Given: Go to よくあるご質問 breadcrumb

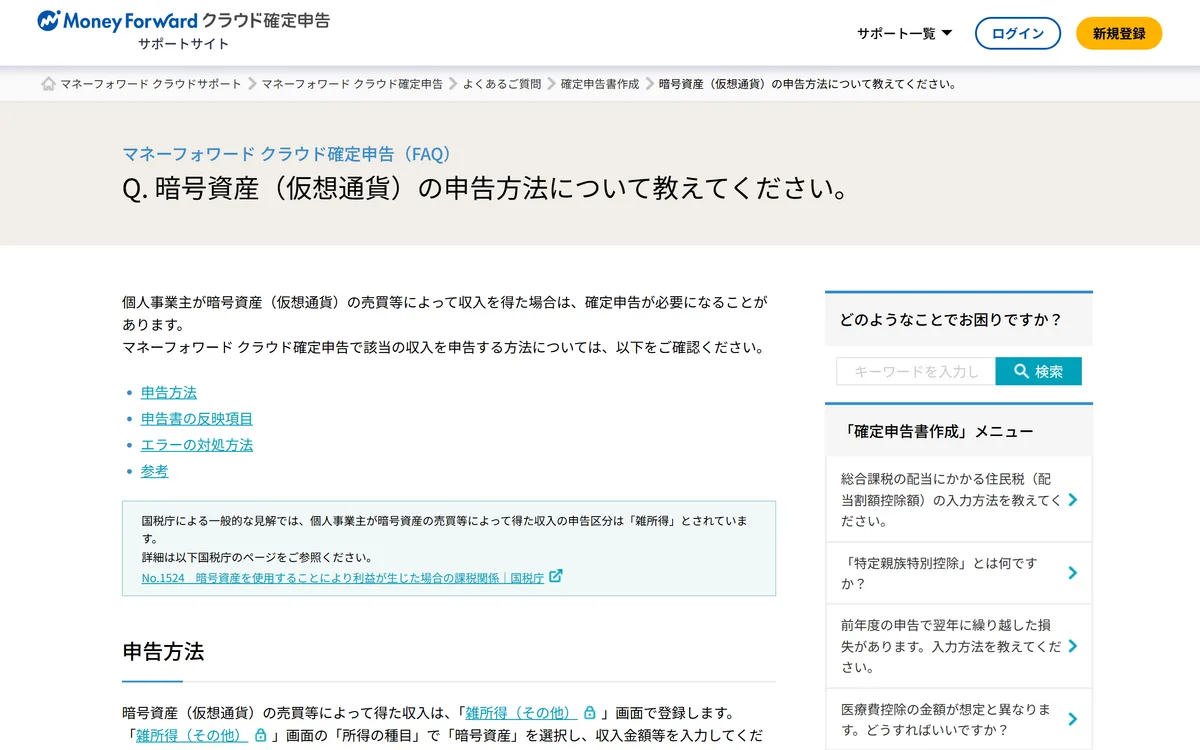Looking at the screenshot, I should pos(502,84).
